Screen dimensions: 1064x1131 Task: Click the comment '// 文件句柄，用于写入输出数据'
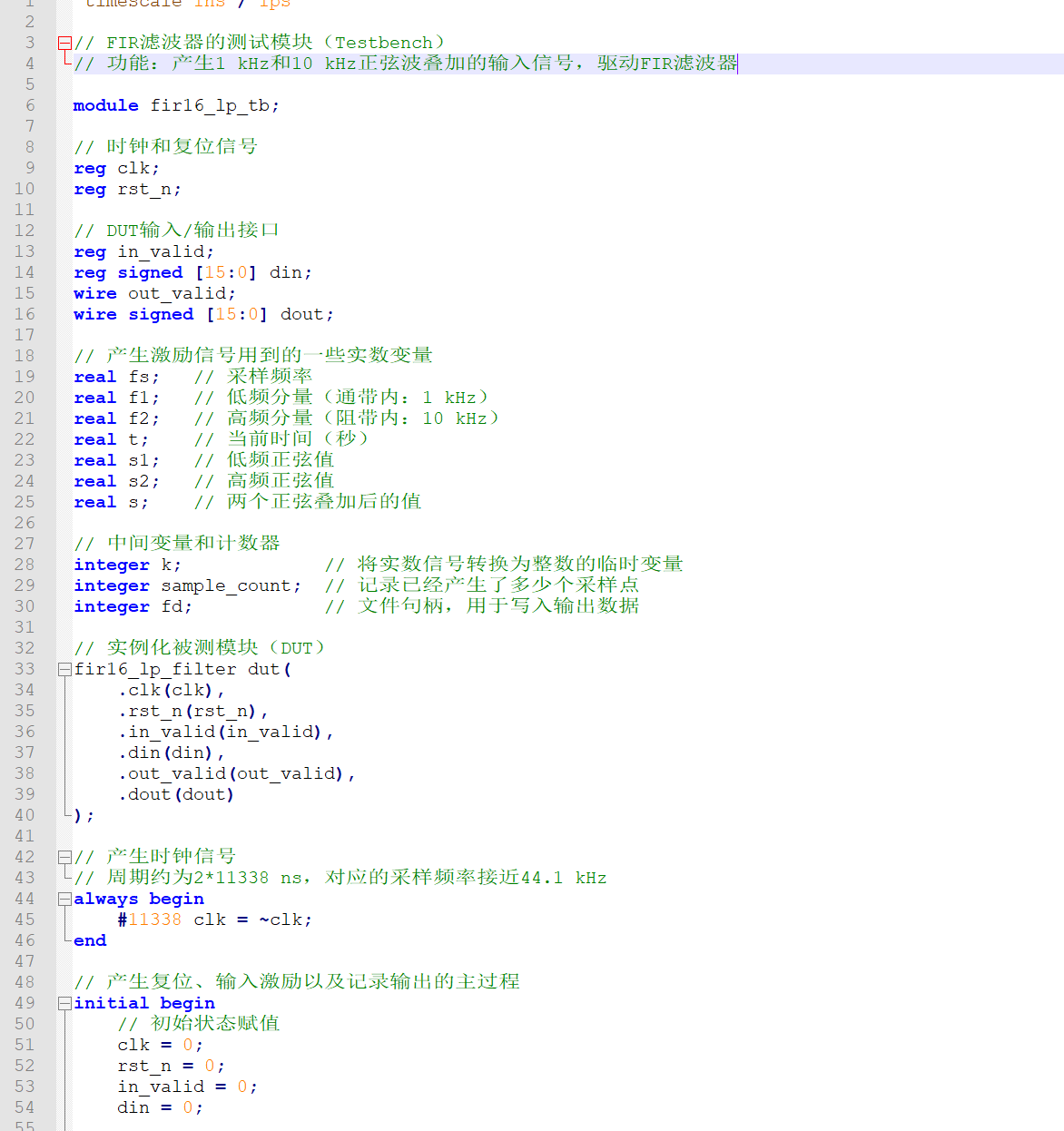tap(482, 605)
